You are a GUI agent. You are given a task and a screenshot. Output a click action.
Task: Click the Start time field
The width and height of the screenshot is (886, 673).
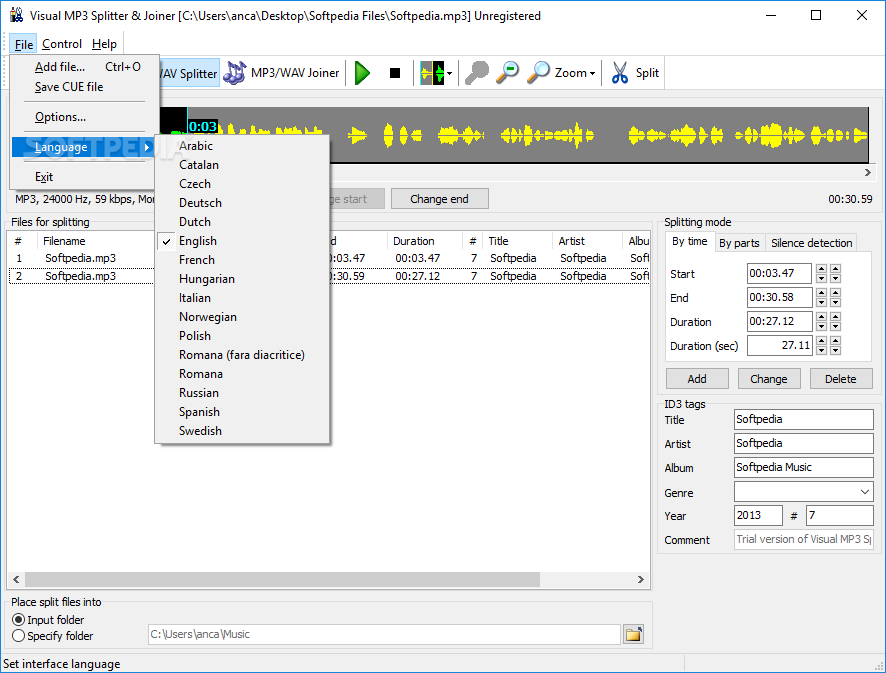pyautogui.click(x=779, y=273)
